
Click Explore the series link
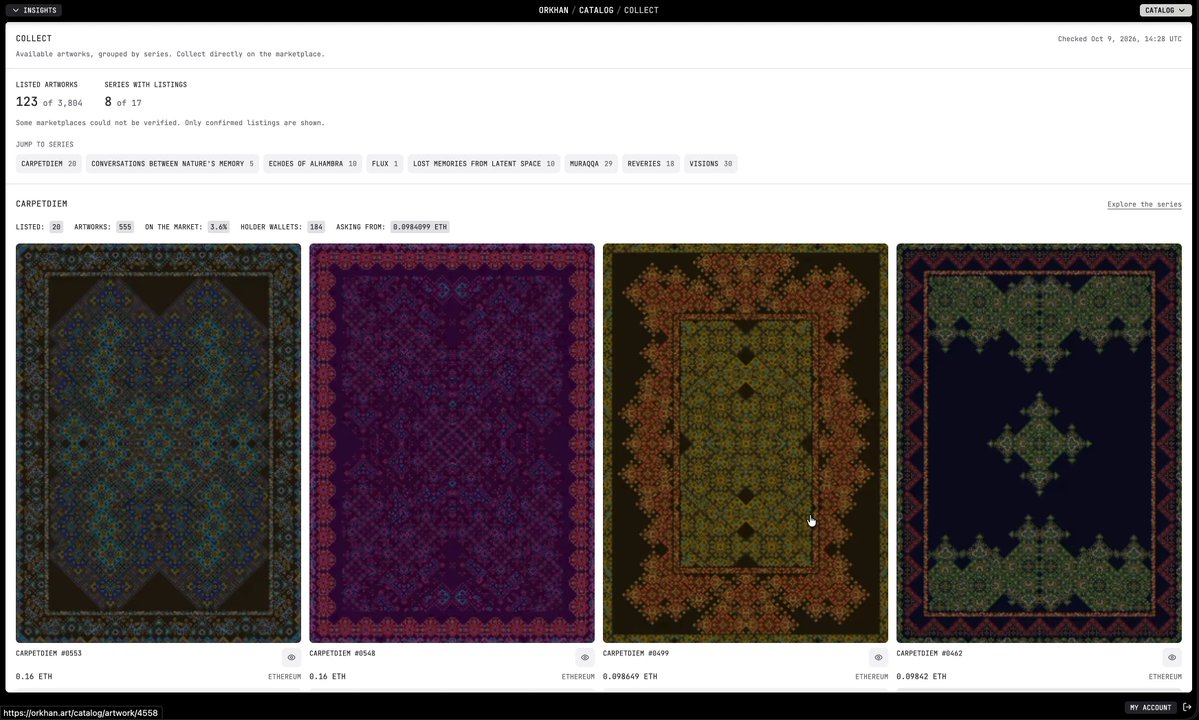pos(1144,204)
